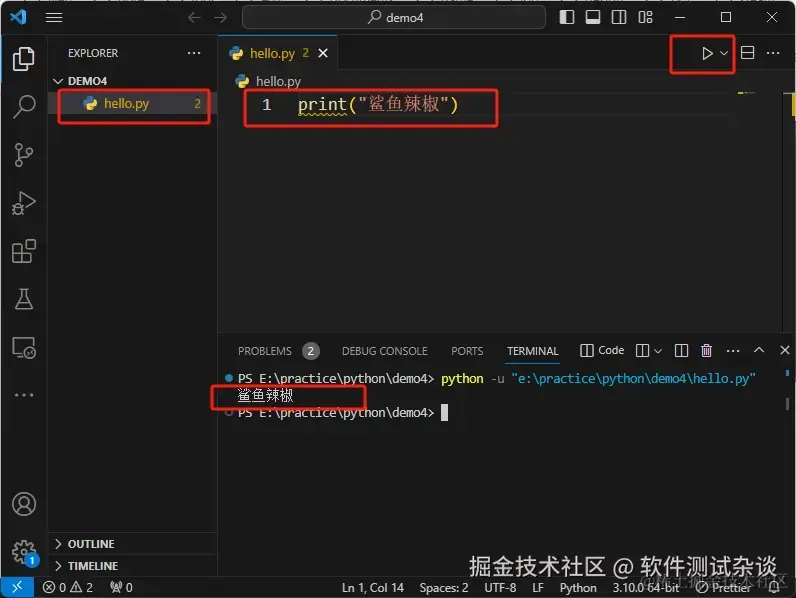Click the terminal file path link
The height and width of the screenshot is (598, 796).
tap(633, 379)
